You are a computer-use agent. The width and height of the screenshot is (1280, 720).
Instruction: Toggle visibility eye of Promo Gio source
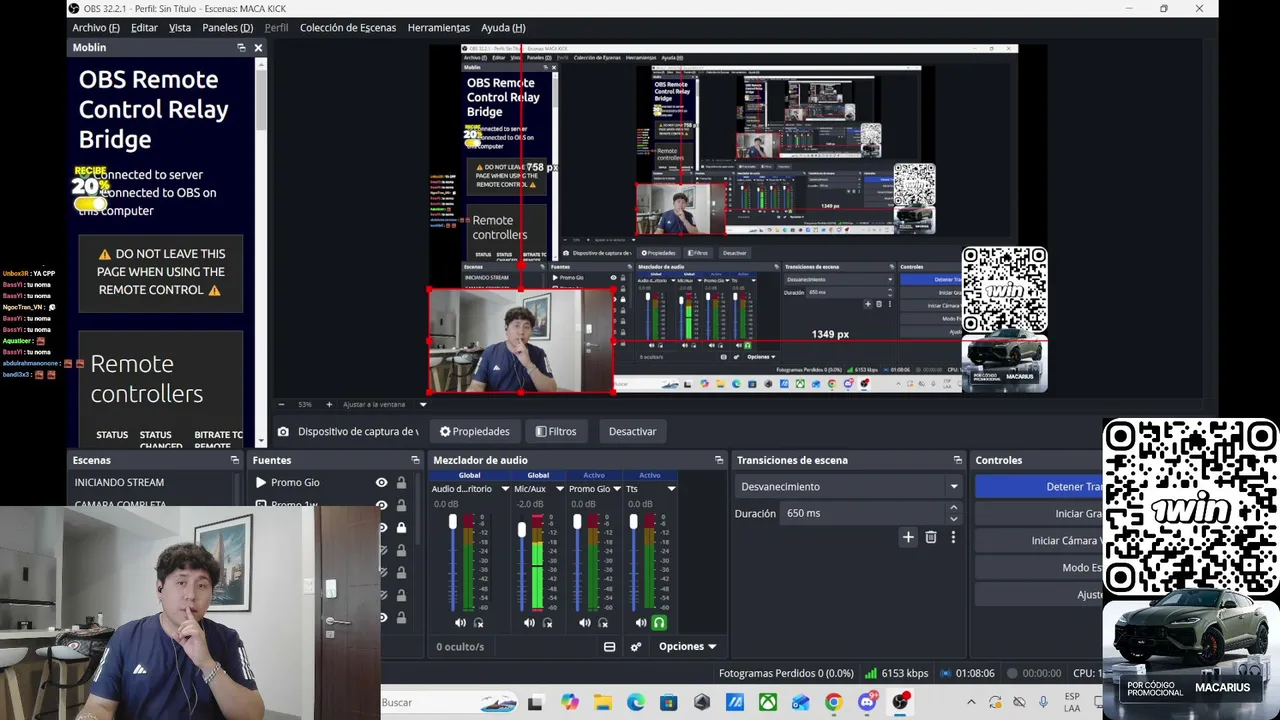pos(381,482)
